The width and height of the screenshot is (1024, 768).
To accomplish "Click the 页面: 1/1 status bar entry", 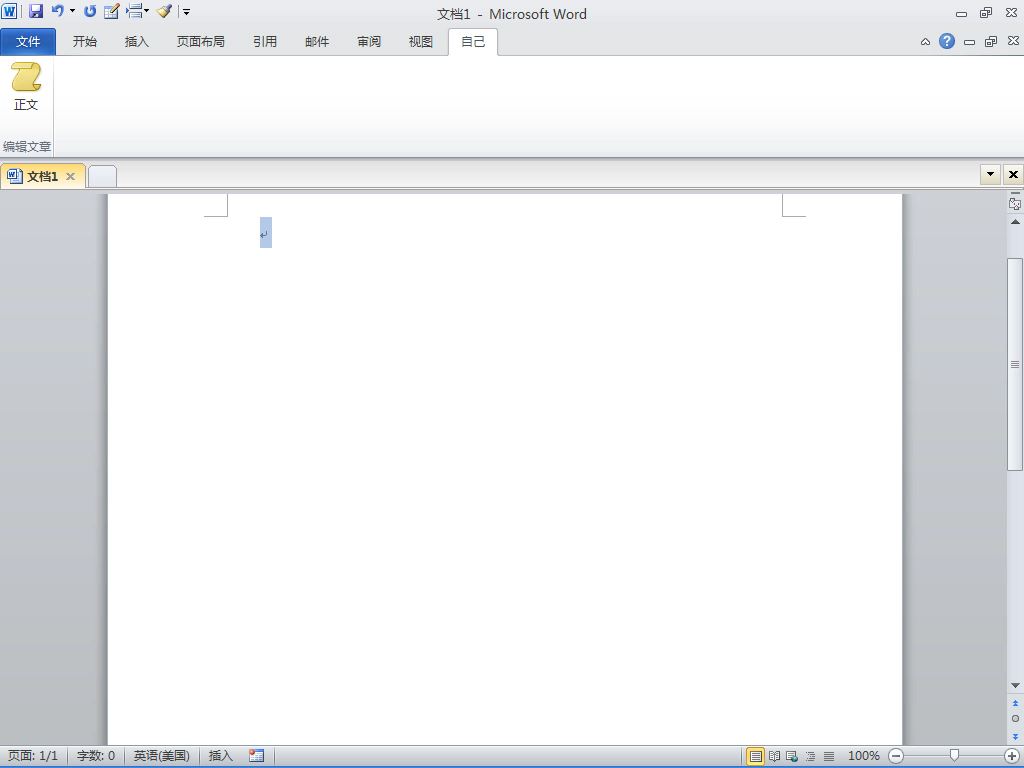I will pyautogui.click(x=33, y=756).
